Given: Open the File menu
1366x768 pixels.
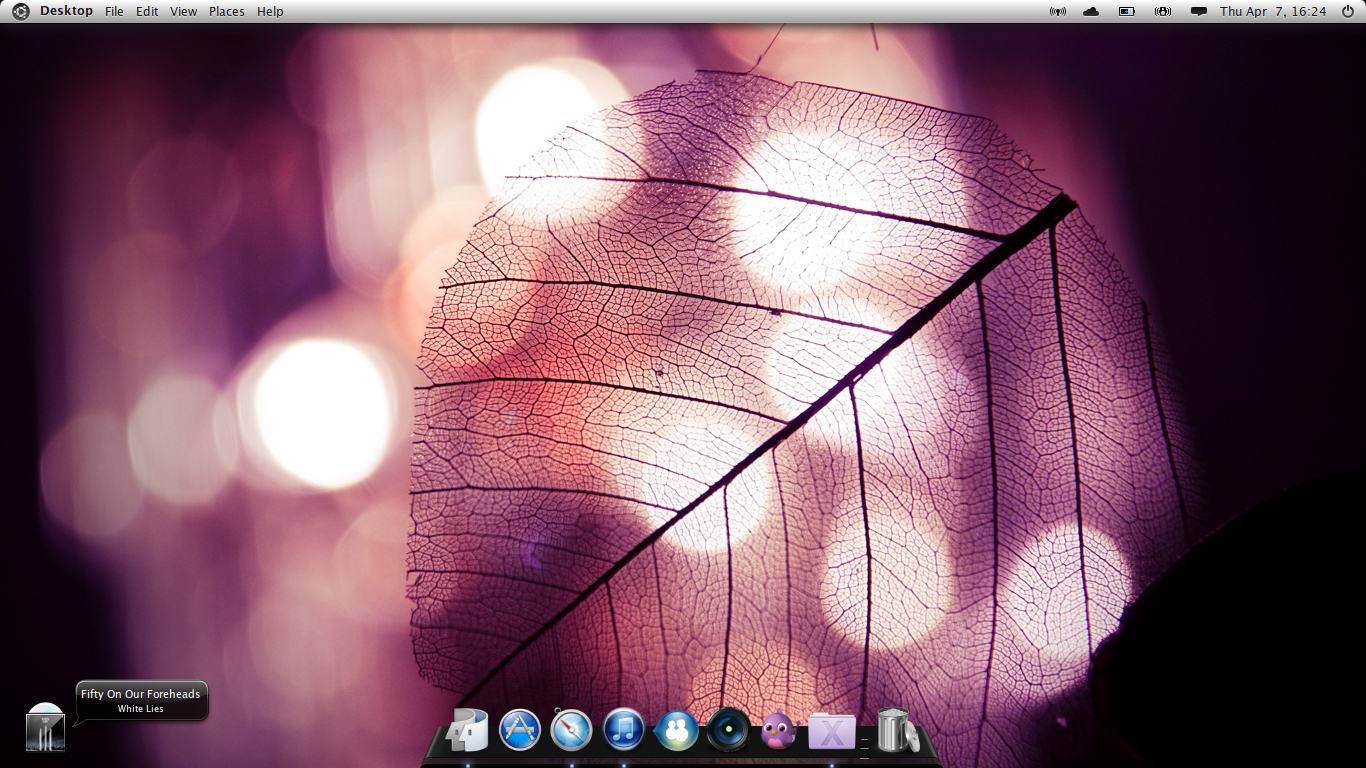Looking at the screenshot, I should pyautogui.click(x=114, y=11).
